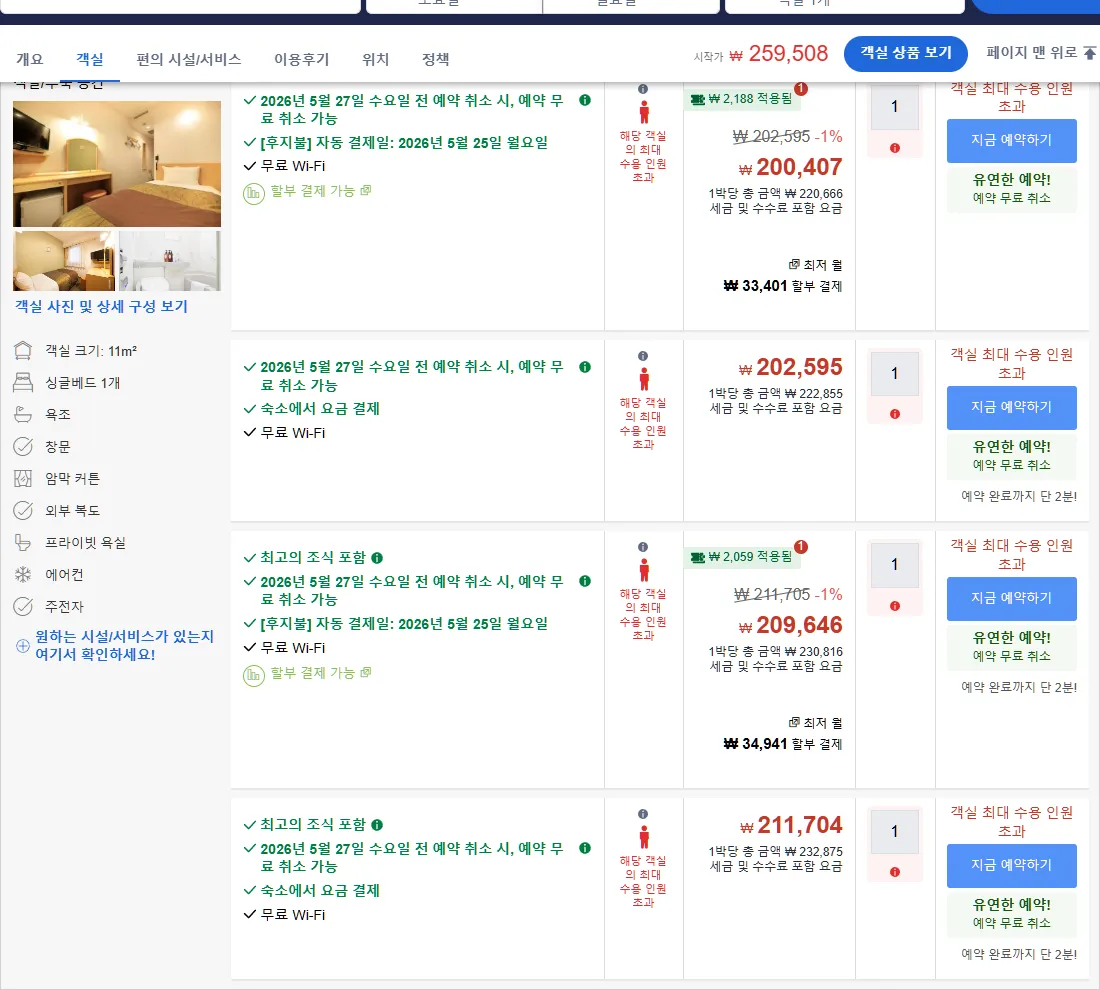Open the bathroom photo thumbnail
1100x990 pixels.
pos(170,260)
